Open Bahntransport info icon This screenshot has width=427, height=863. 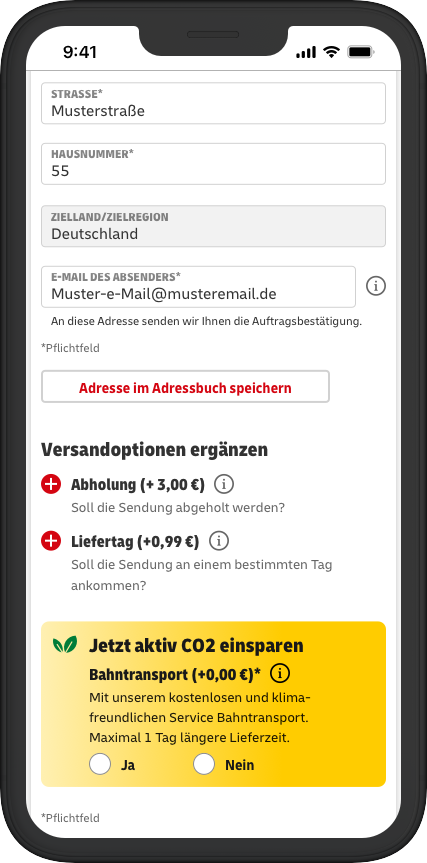(280, 673)
